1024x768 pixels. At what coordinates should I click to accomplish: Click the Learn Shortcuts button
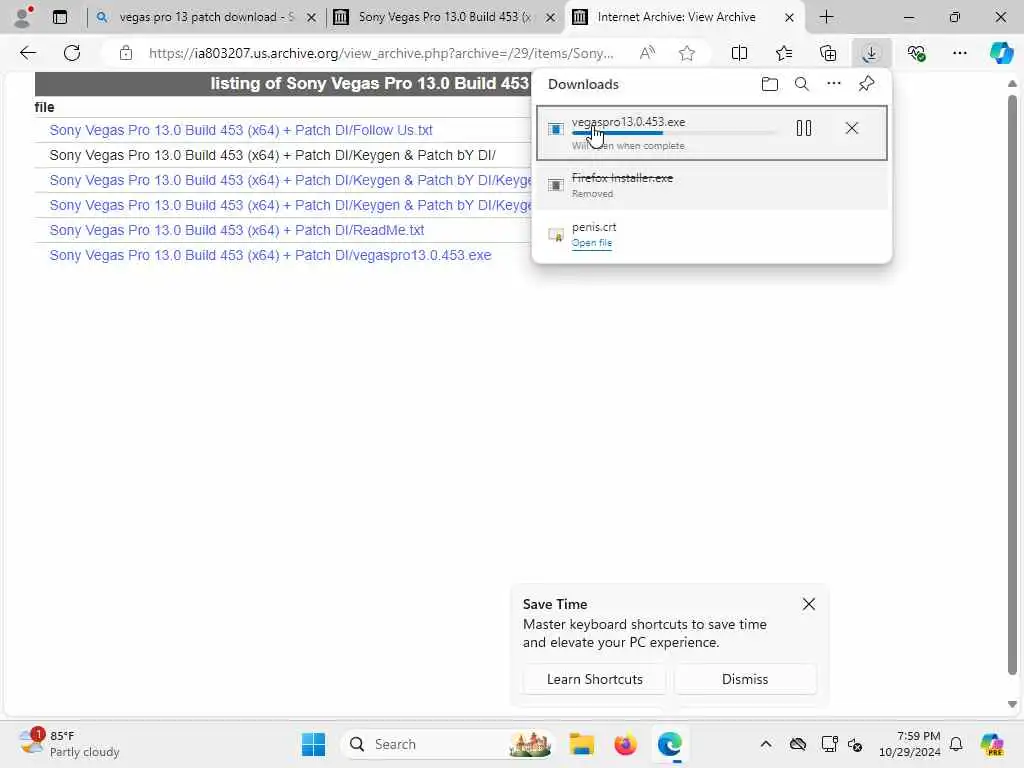pyautogui.click(x=594, y=679)
